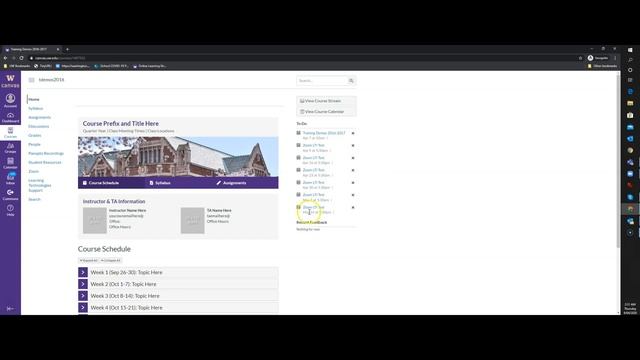Screen dimensions: 640x360
Task: Open Windows taskbar search
Action: [630, 60]
